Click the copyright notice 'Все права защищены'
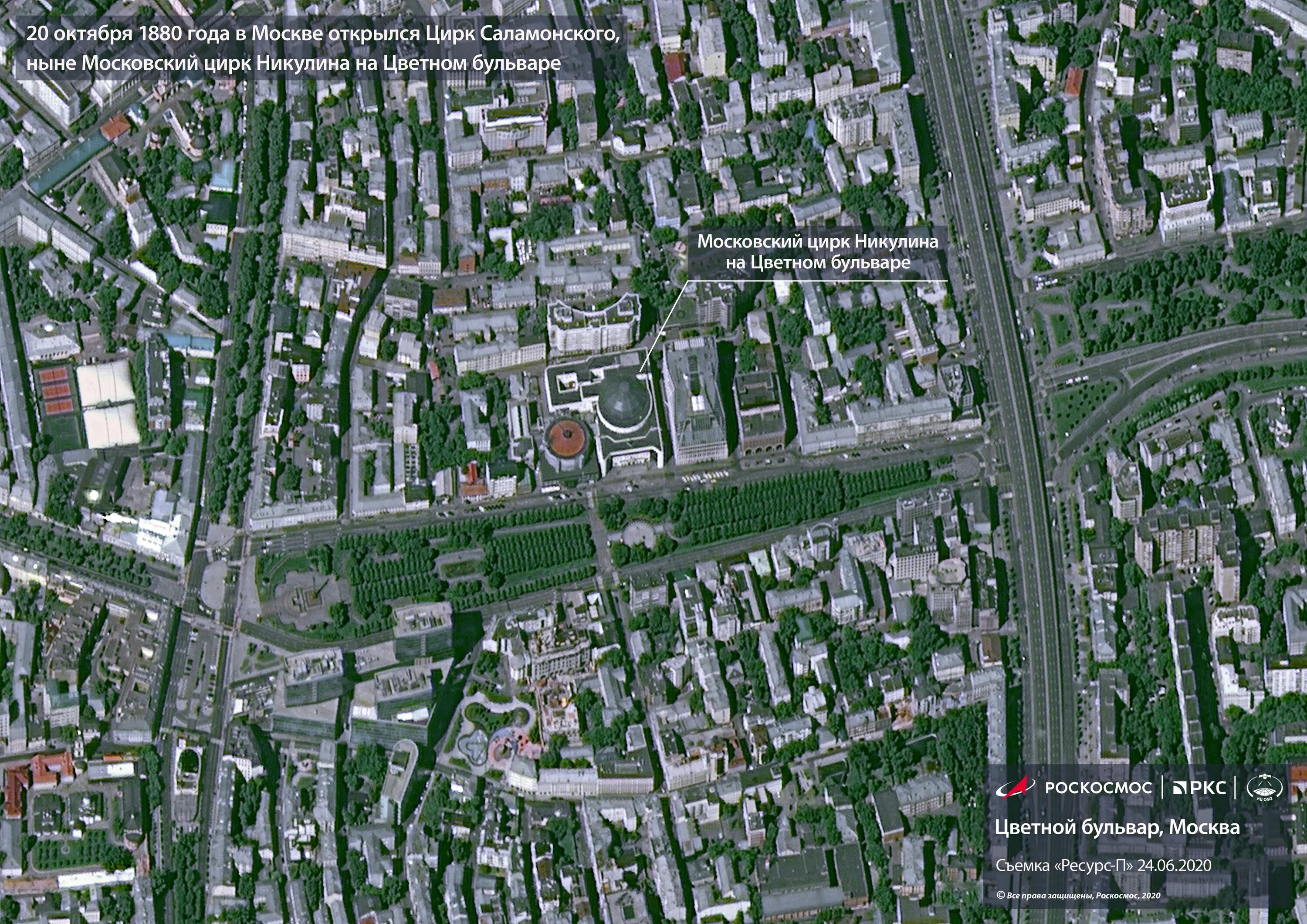This screenshot has height=924, width=1307. coord(1078,896)
